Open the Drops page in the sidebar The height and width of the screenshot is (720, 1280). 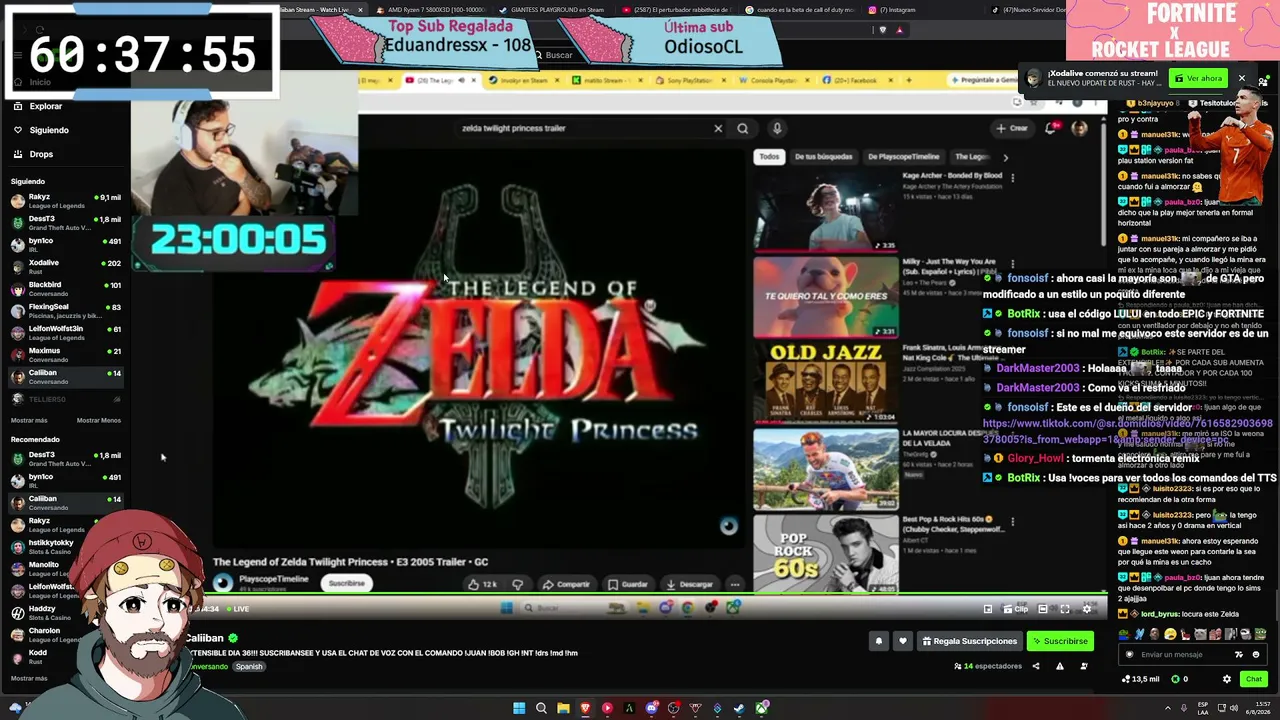click(33, 154)
